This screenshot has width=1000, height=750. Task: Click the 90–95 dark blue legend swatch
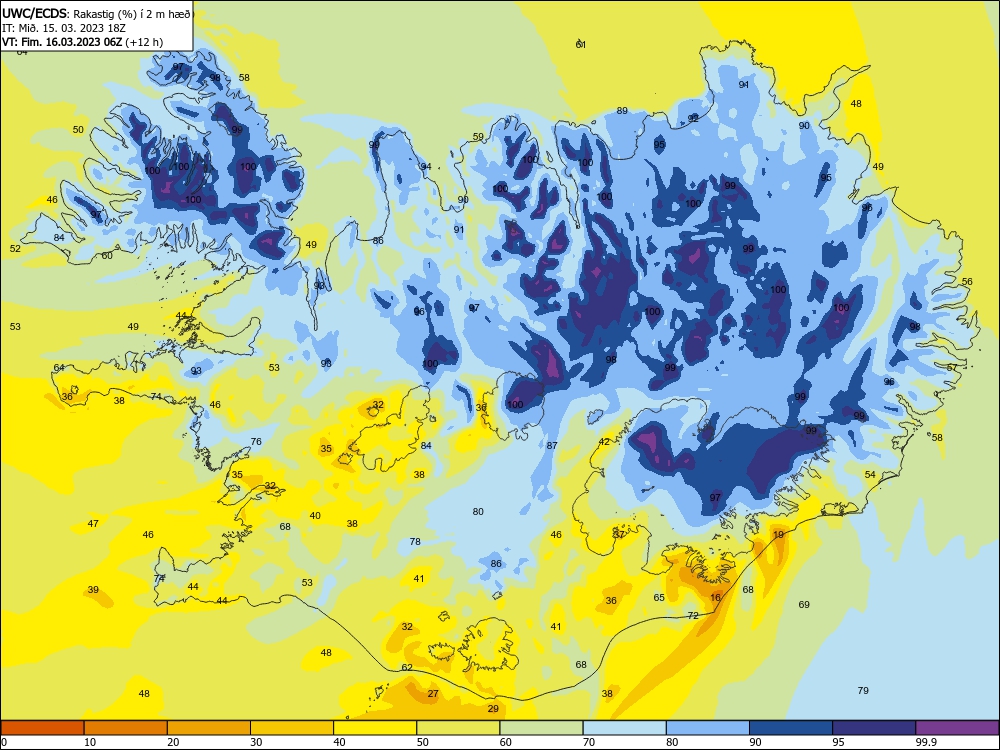(791, 728)
